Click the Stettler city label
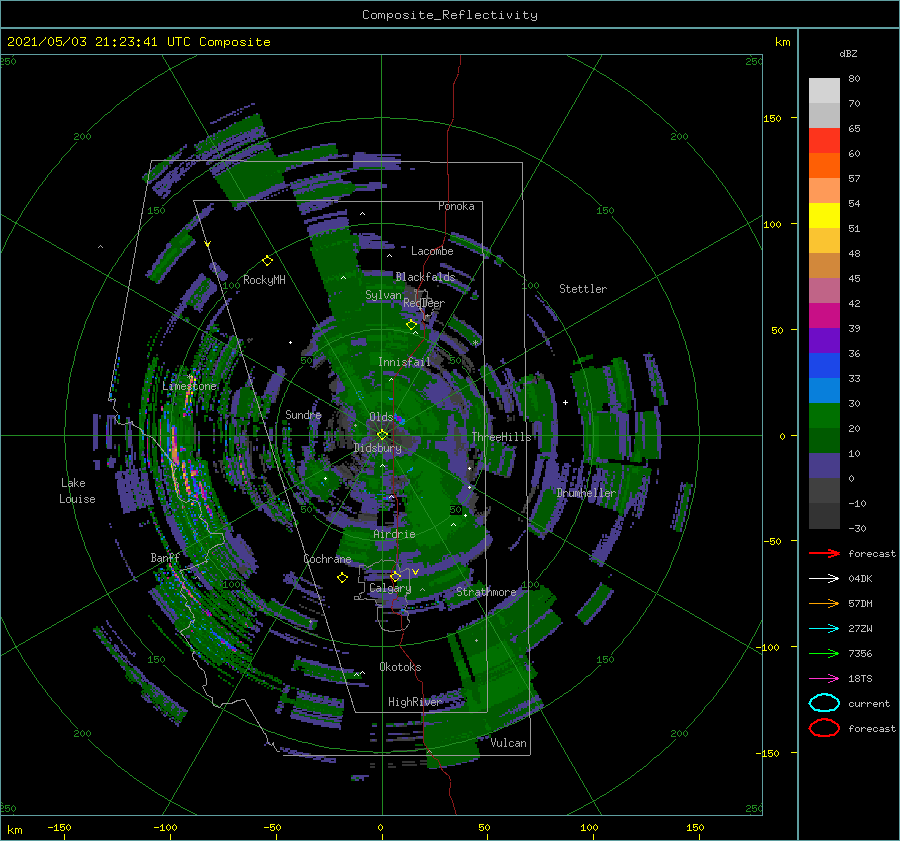This screenshot has height=841, width=900. [x=583, y=289]
